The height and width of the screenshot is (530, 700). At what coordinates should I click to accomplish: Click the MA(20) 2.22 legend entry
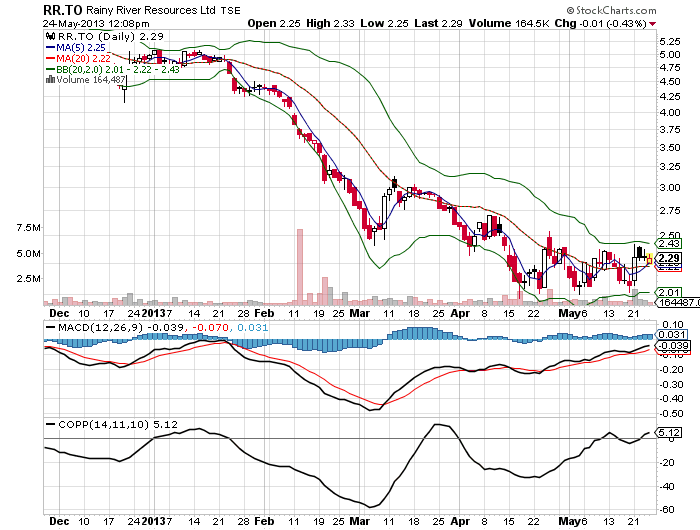click(78, 58)
